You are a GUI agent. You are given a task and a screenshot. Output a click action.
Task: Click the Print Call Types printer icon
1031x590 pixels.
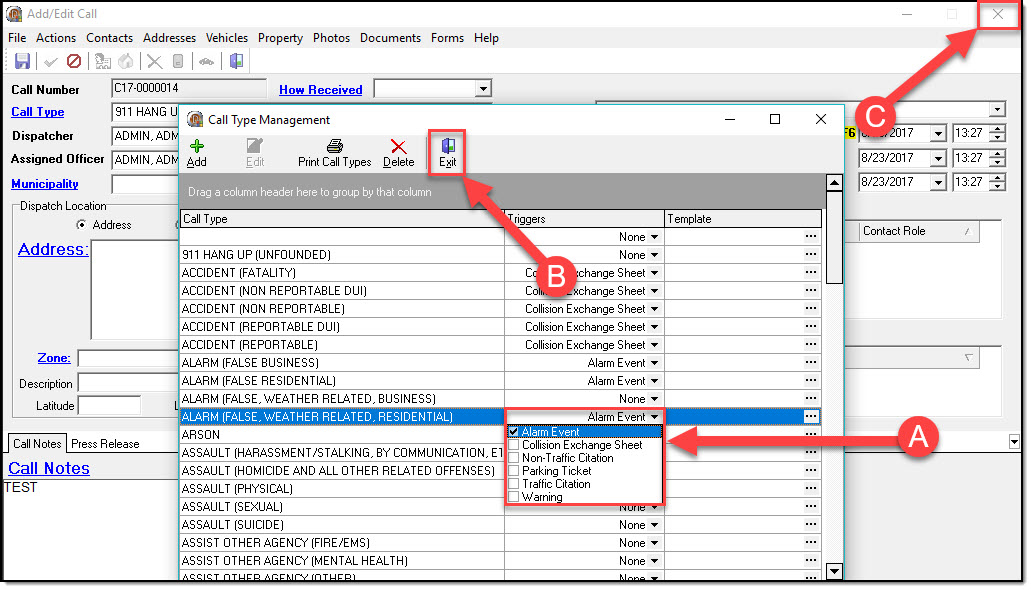click(x=335, y=152)
